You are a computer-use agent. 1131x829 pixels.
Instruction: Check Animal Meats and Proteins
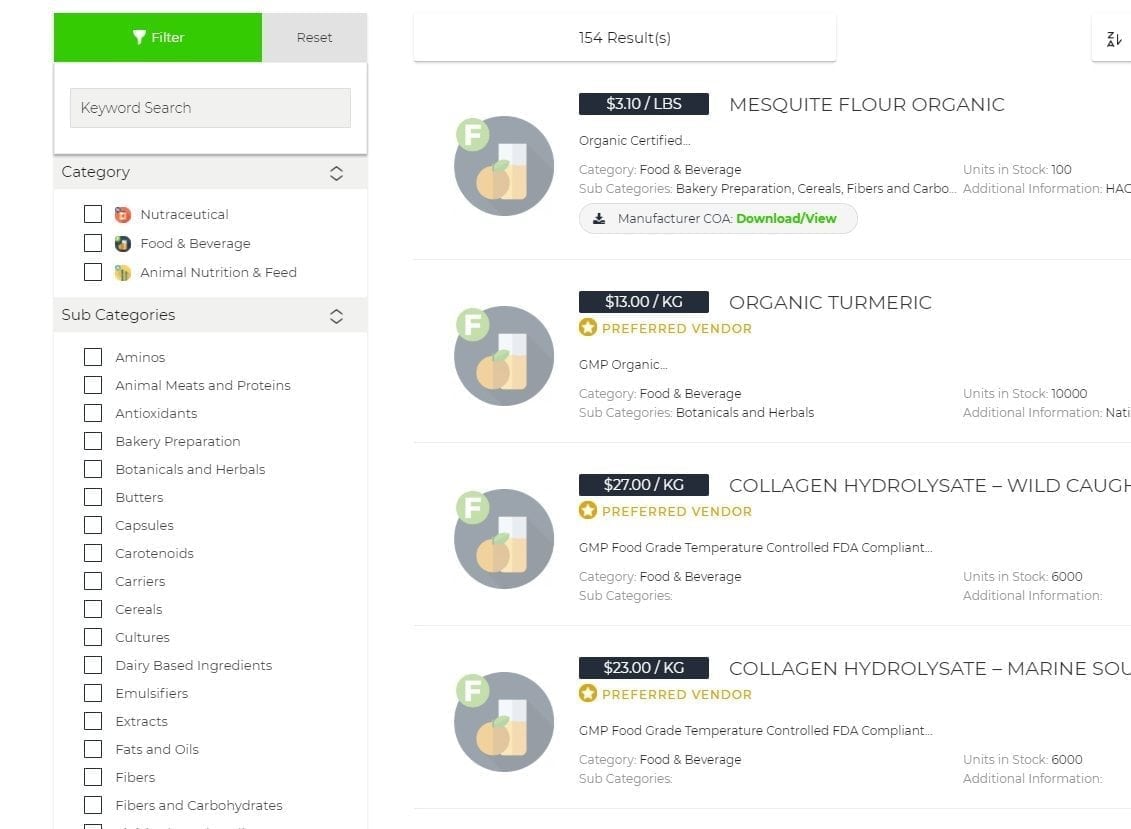point(93,385)
